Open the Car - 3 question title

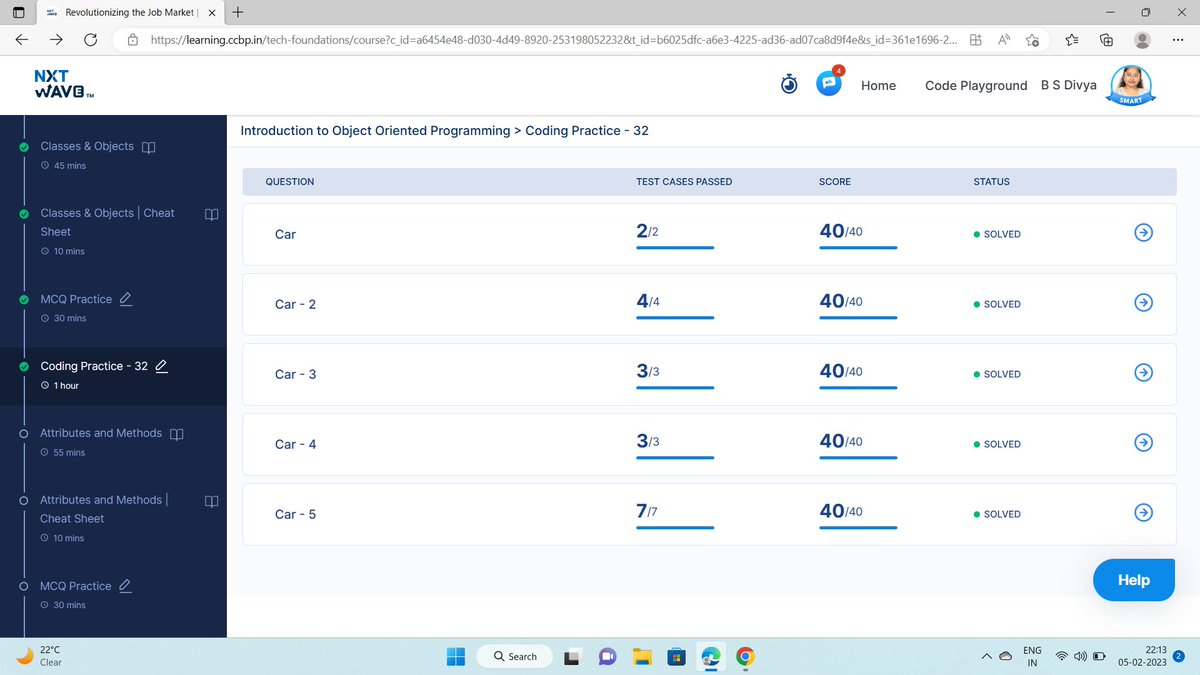tap(295, 374)
